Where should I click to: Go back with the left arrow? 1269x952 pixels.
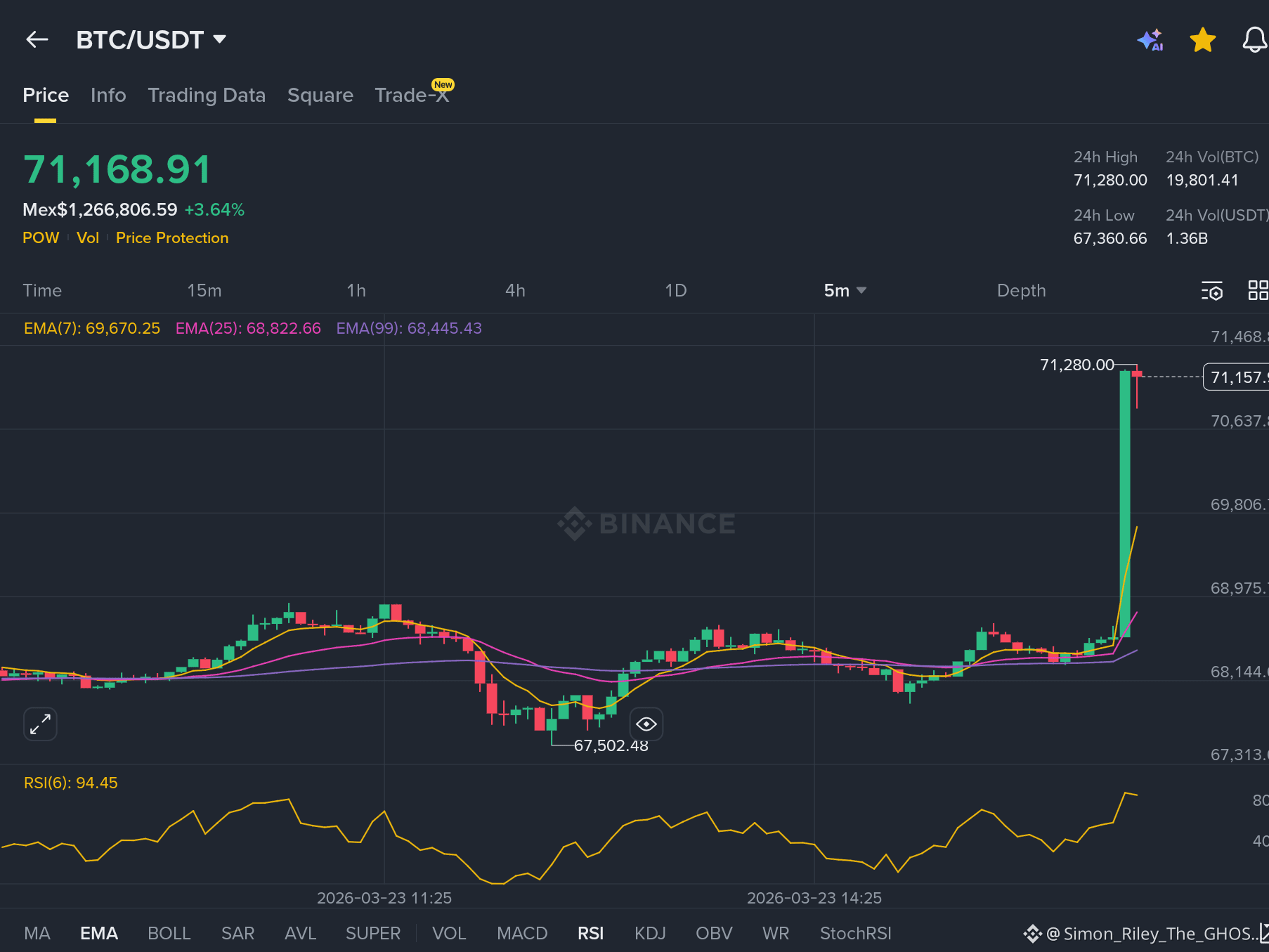pos(37,40)
